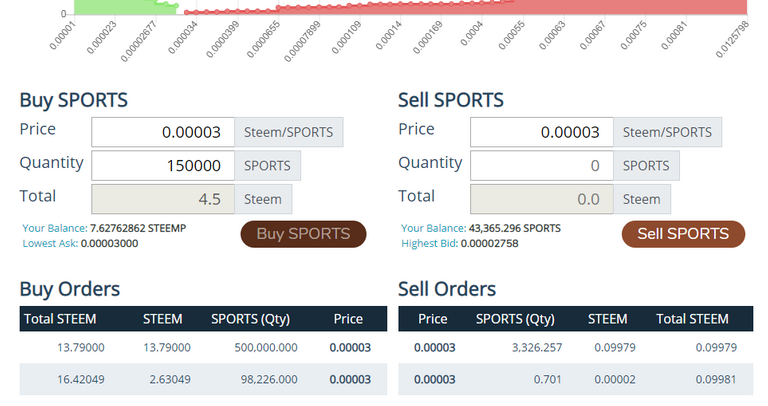Click the Lowest Ask value 0.00003000
This screenshot has height=406, width=768.
click(109, 243)
